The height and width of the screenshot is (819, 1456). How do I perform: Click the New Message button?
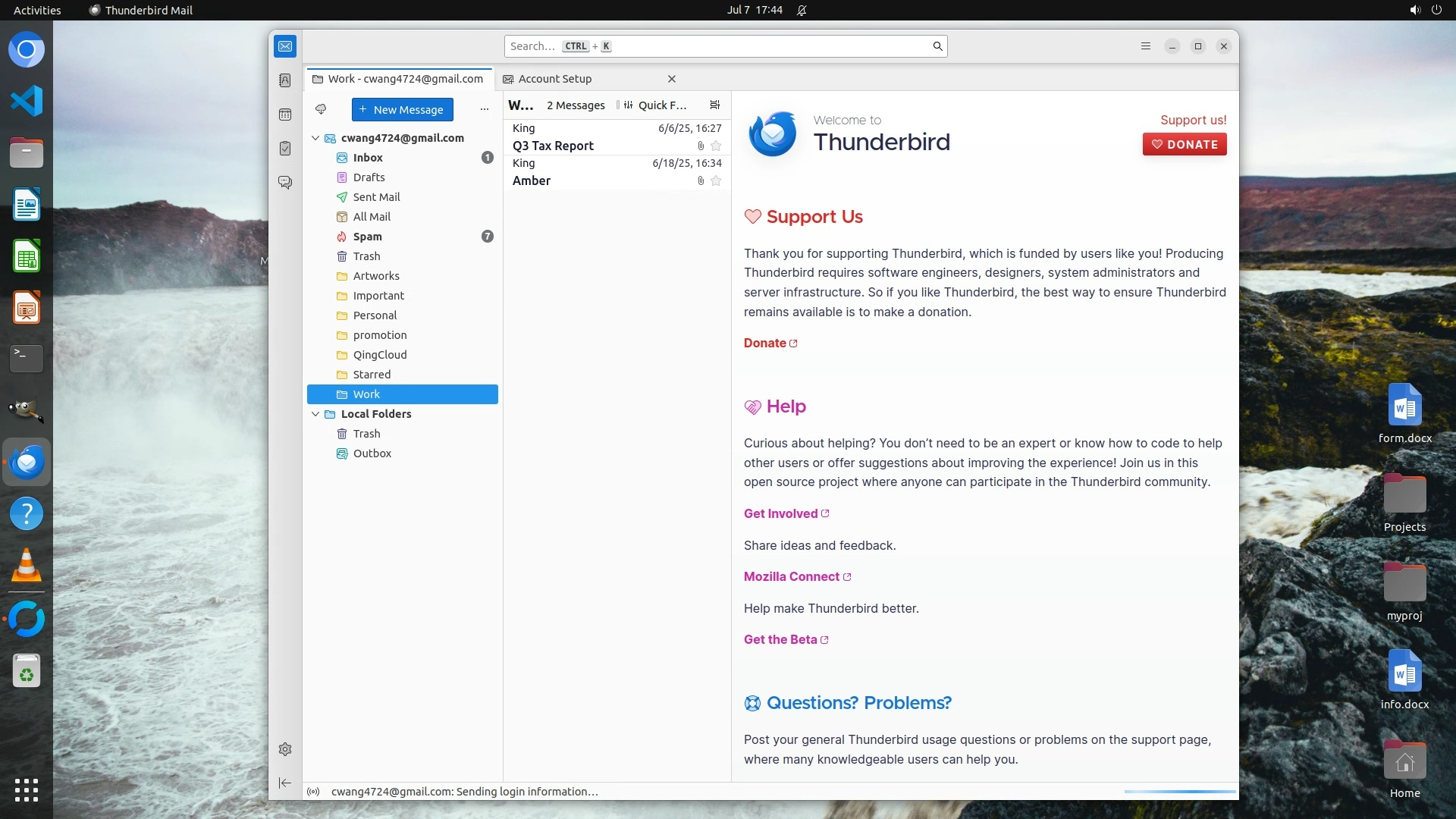click(x=402, y=109)
